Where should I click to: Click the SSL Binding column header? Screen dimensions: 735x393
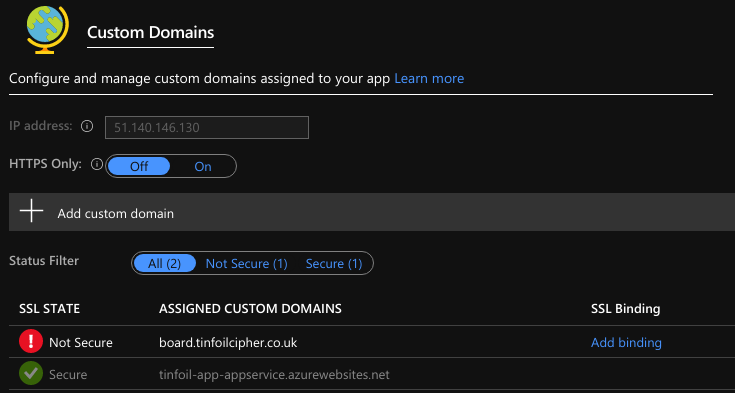(x=625, y=309)
